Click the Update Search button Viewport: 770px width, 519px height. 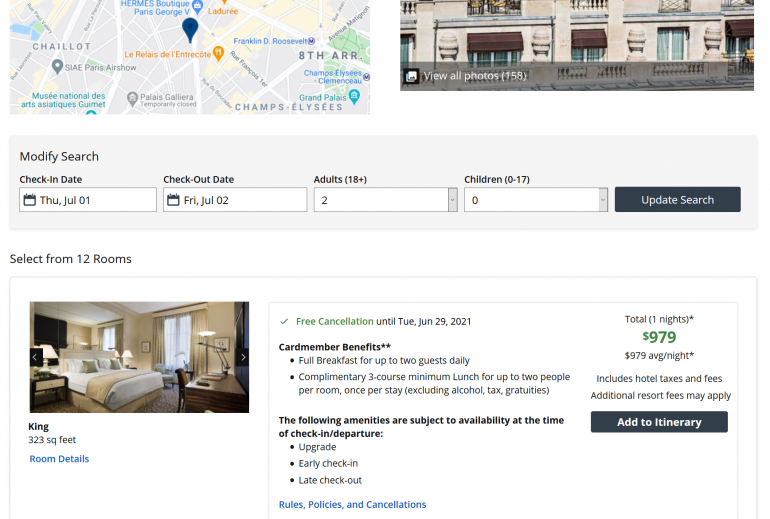pyautogui.click(x=677, y=200)
